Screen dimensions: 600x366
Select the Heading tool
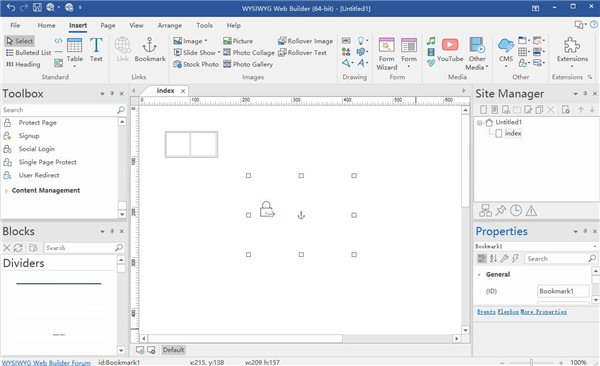click(x=23, y=64)
